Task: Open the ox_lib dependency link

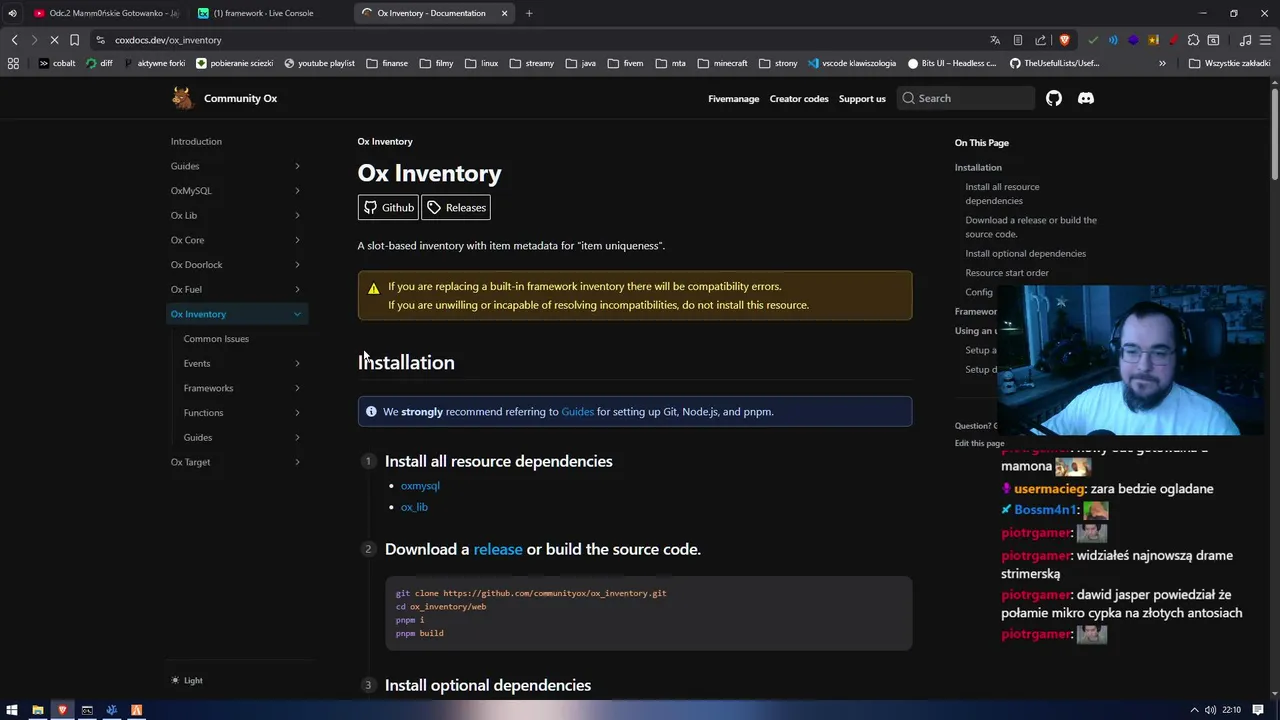Action: (414, 507)
